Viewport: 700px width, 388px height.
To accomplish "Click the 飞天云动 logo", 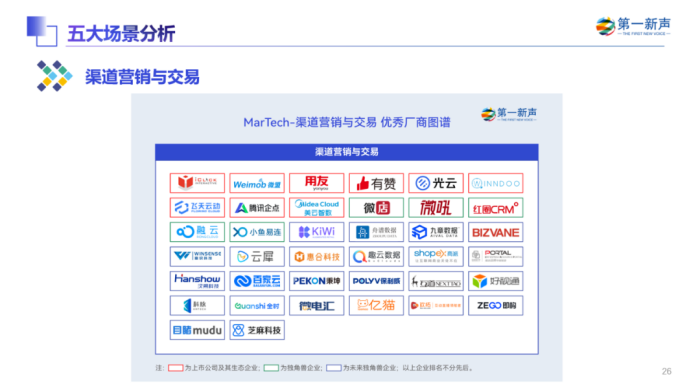I will (x=197, y=208).
